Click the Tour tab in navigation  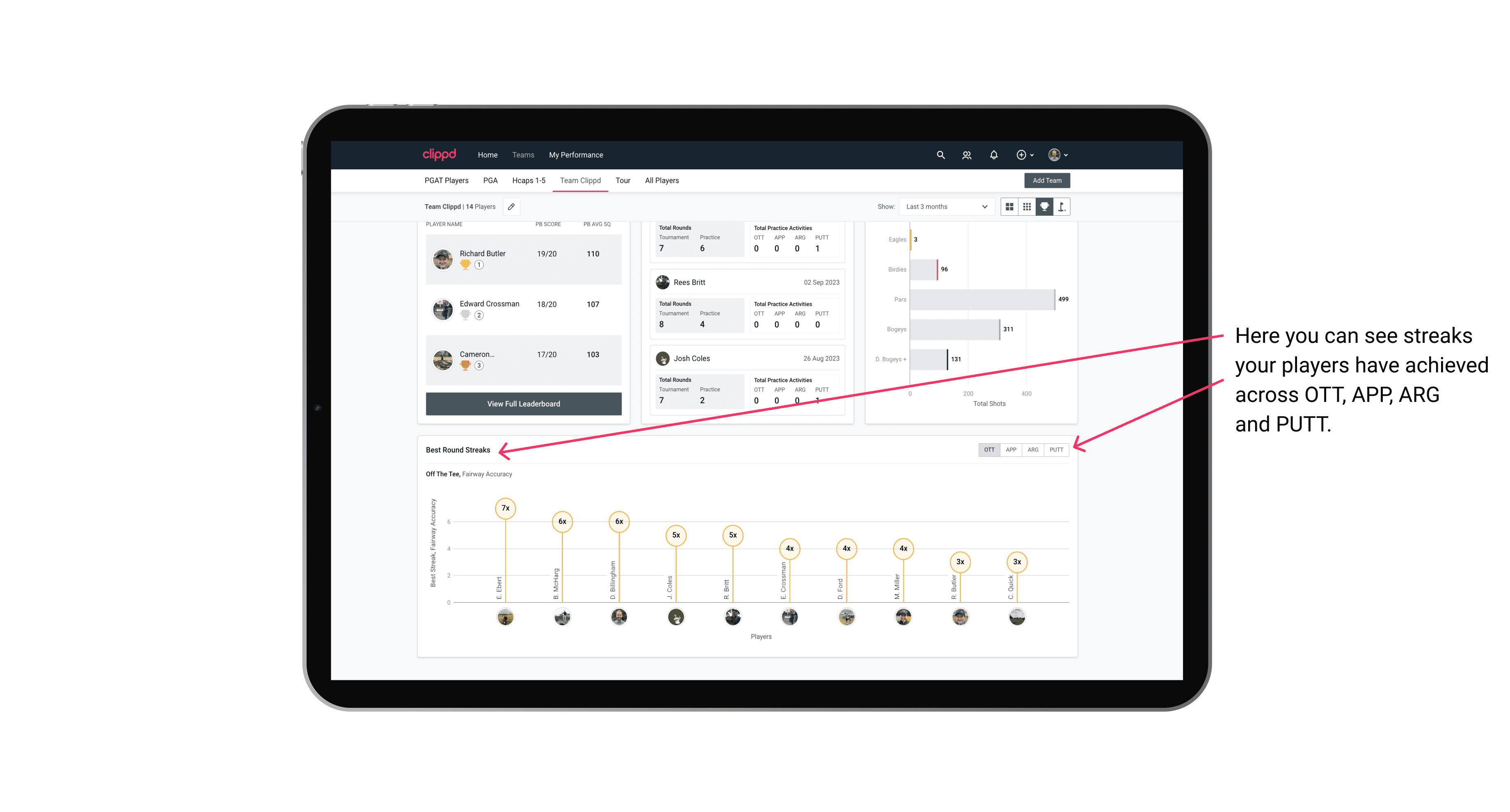623,180
